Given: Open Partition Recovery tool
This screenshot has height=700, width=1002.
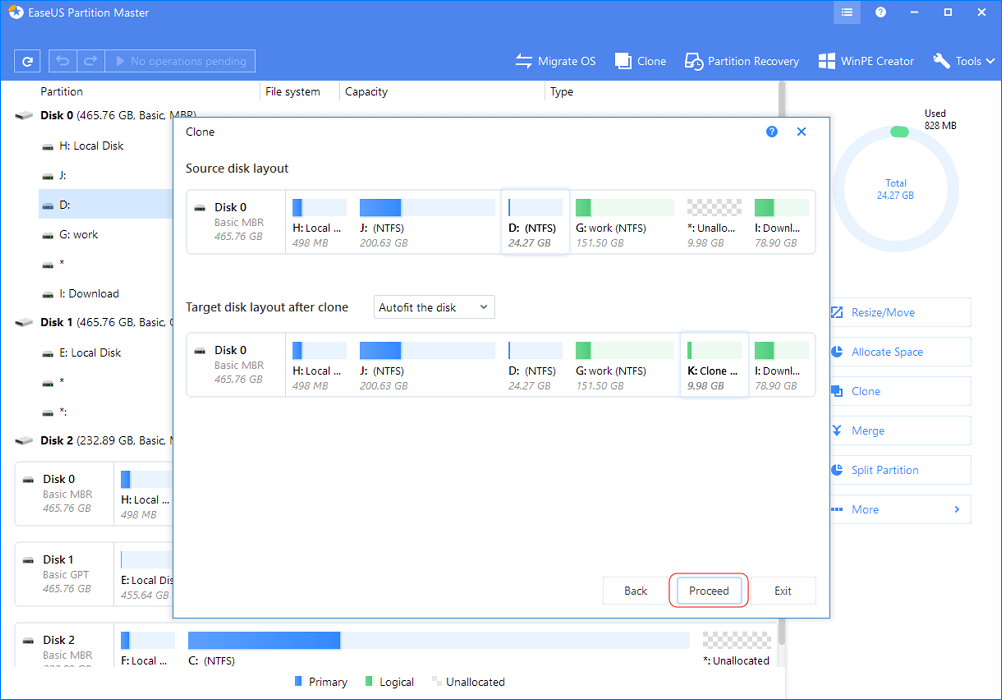Looking at the screenshot, I should point(742,61).
